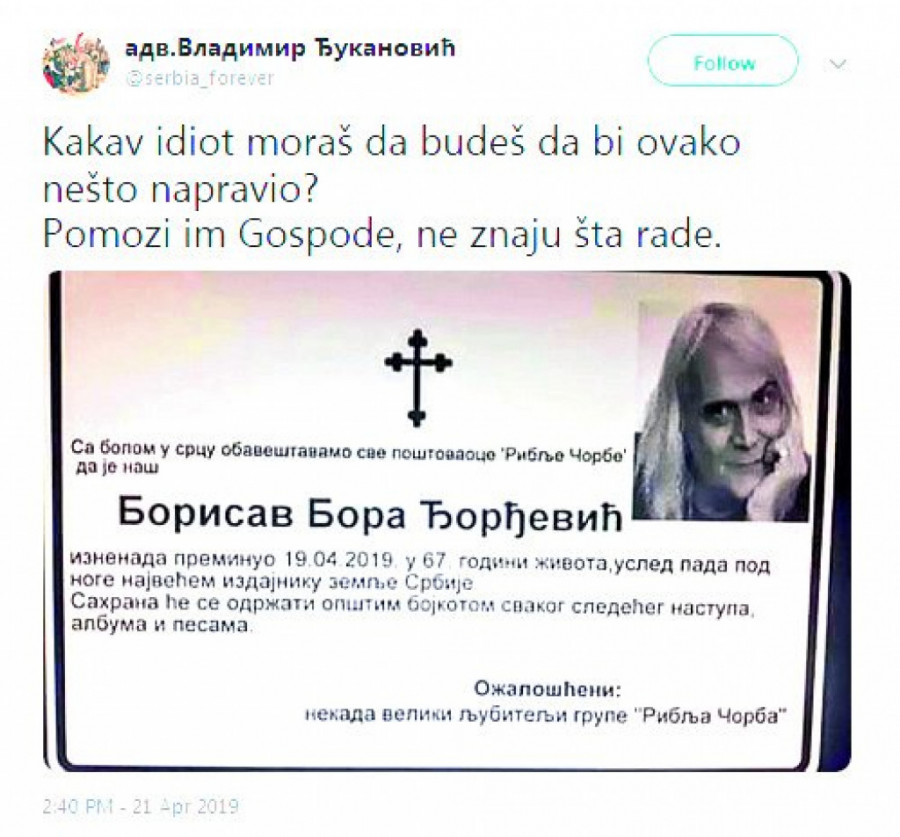The image size is (900, 837).
Task: Open the attached obituary image
Action: 447,521
